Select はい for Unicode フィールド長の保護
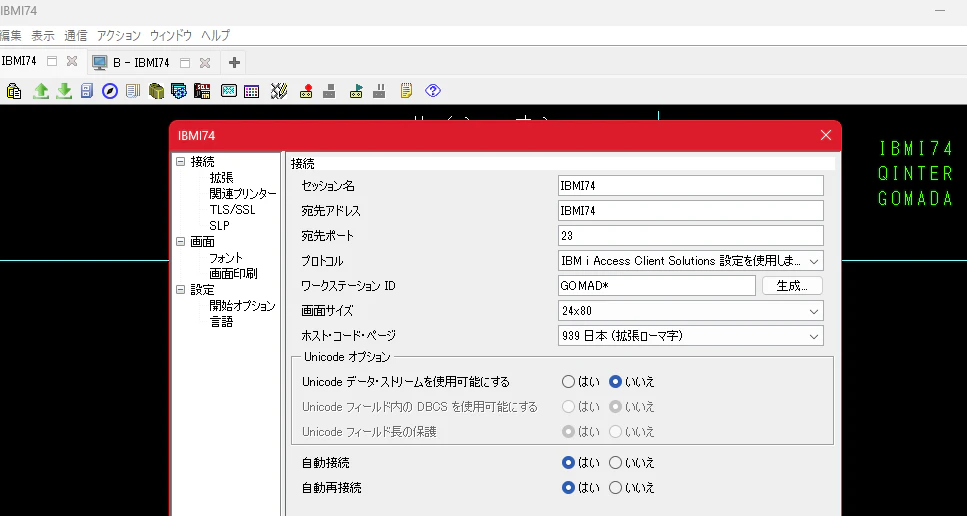Image resolution: width=967 pixels, height=516 pixels. [x=568, y=432]
